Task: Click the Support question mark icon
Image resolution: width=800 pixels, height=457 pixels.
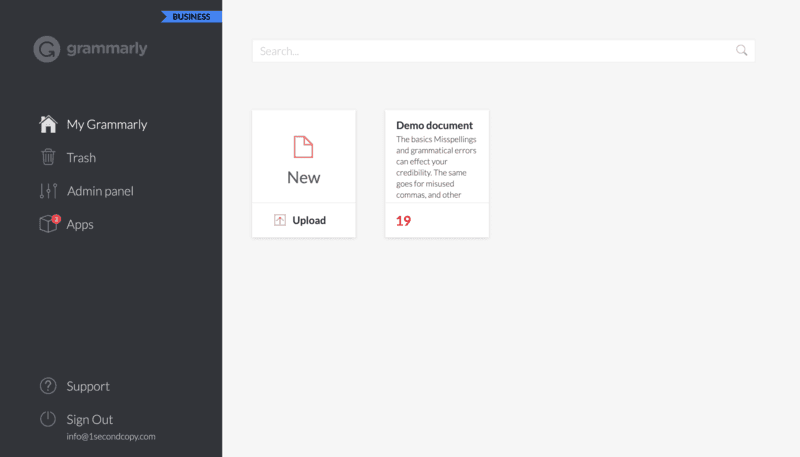Action: 48,386
